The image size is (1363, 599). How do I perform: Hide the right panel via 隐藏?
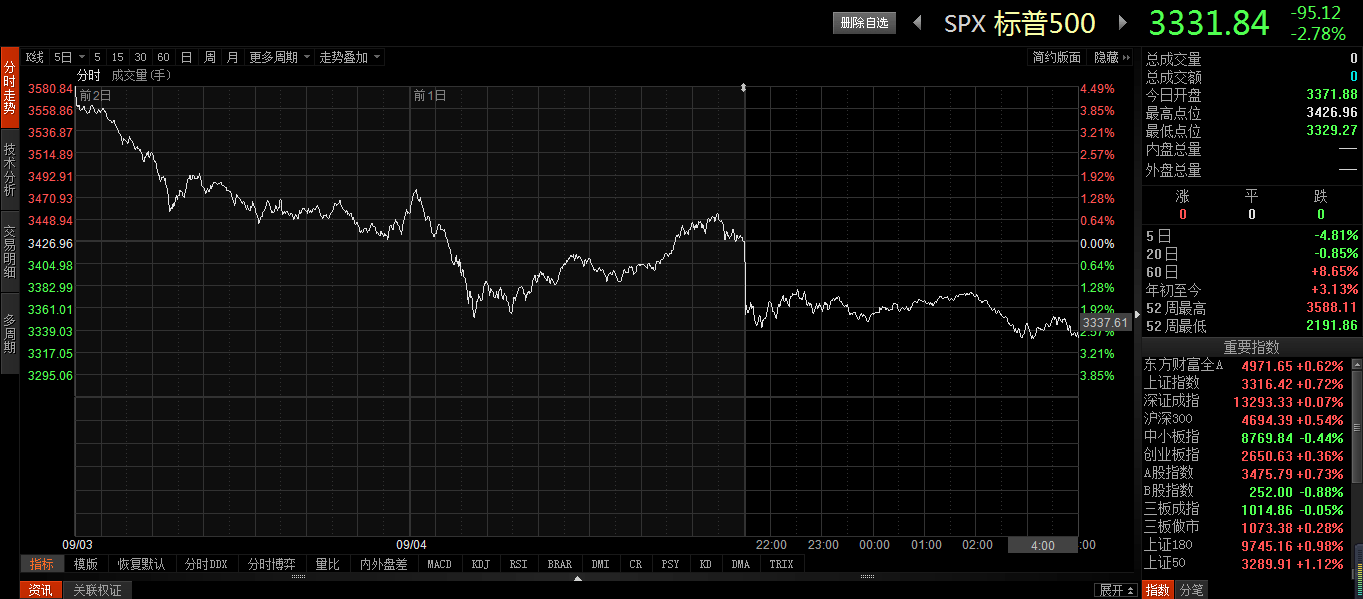click(x=1106, y=57)
